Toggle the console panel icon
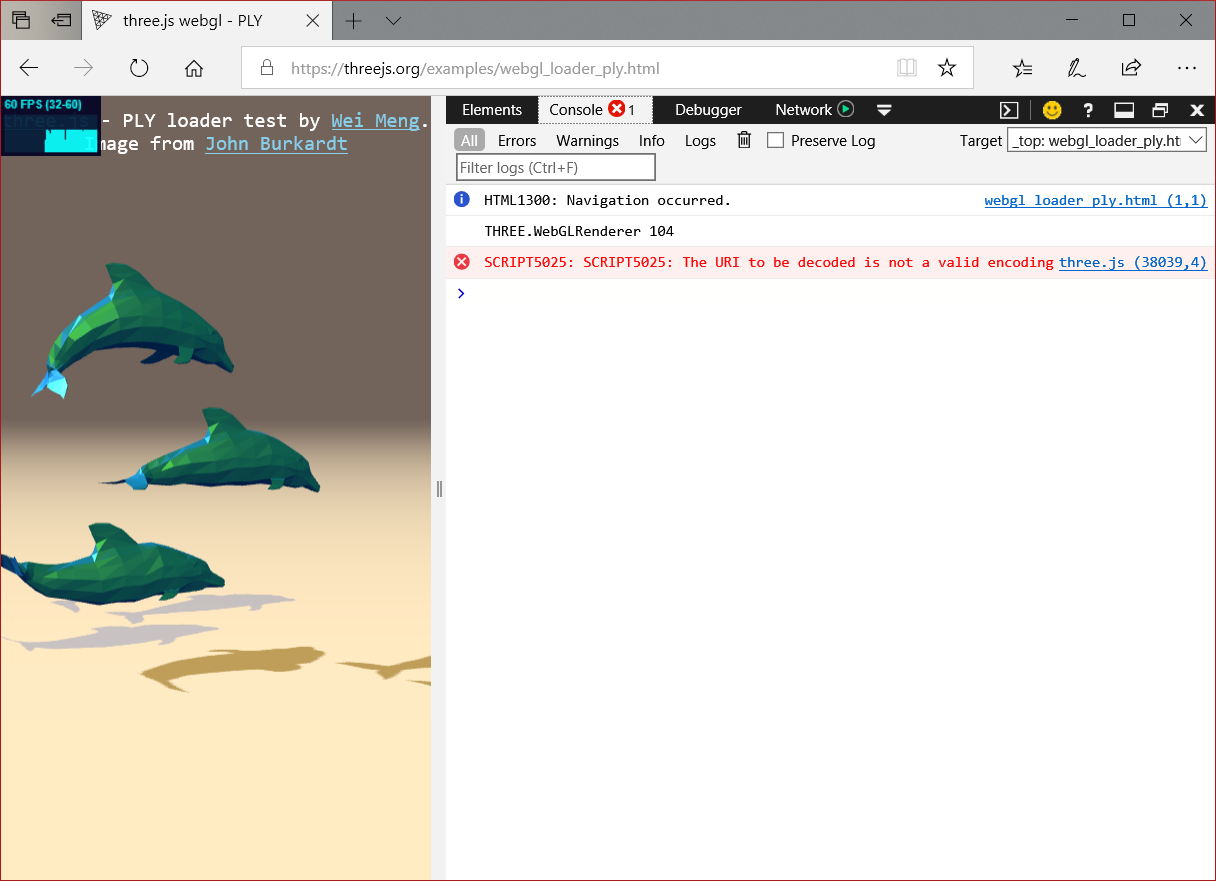Viewport: 1216px width, 881px height. click(x=1010, y=110)
